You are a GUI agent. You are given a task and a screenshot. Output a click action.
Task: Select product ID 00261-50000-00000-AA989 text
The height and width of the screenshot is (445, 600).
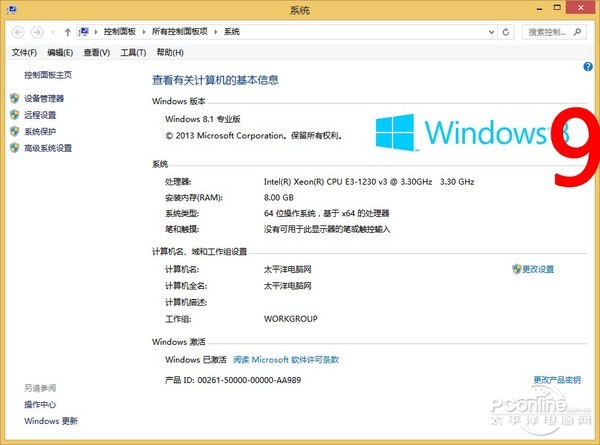pos(249,380)
